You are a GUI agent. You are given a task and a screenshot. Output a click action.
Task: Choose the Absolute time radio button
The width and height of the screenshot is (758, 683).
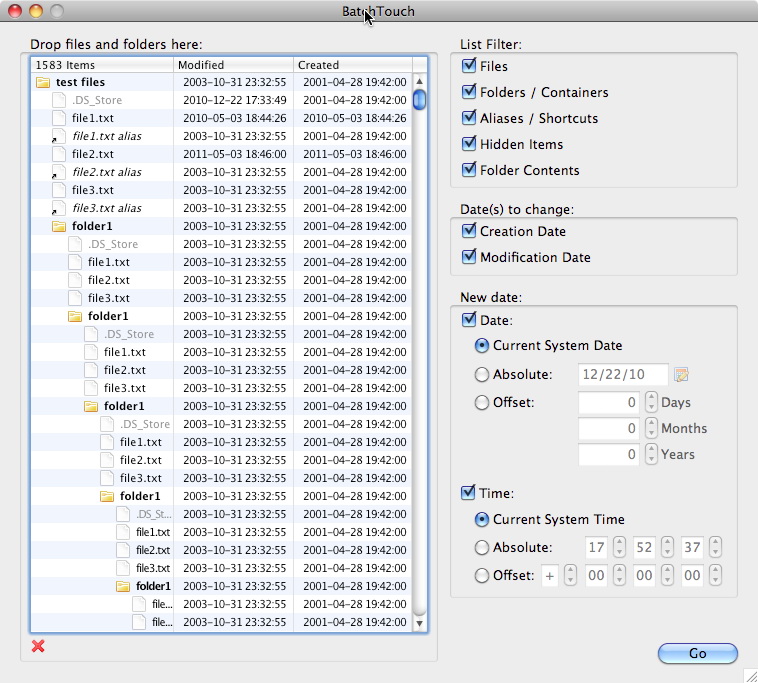click(x=481, y=548)
